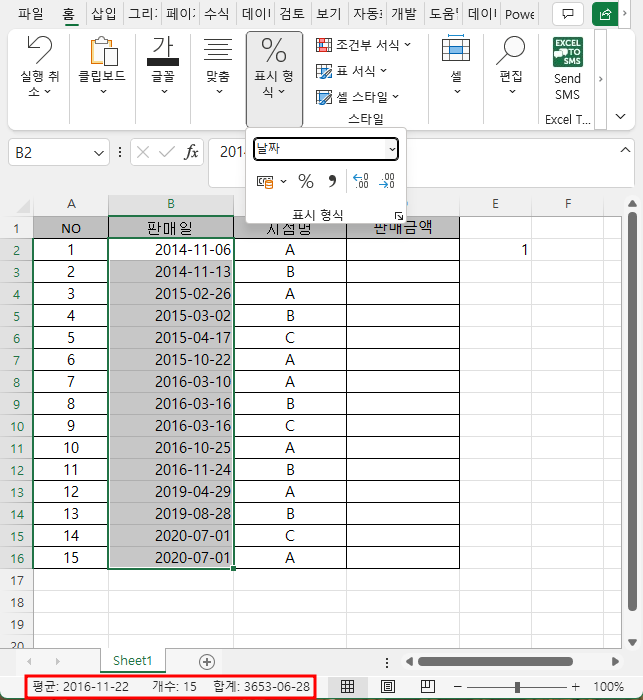Click the vertical scroll down arrow
643x700 pixels.
632,642
